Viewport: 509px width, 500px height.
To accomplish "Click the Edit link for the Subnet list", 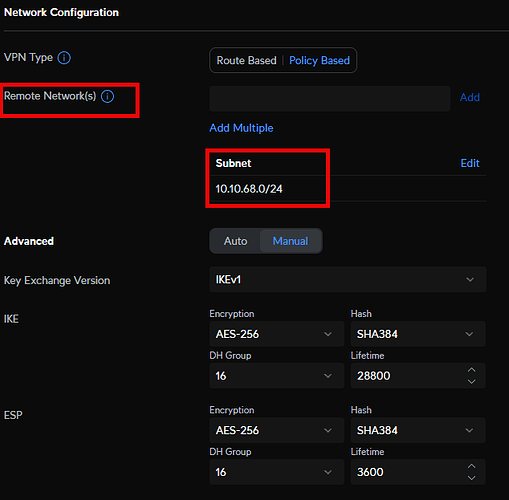I will 470,163.
